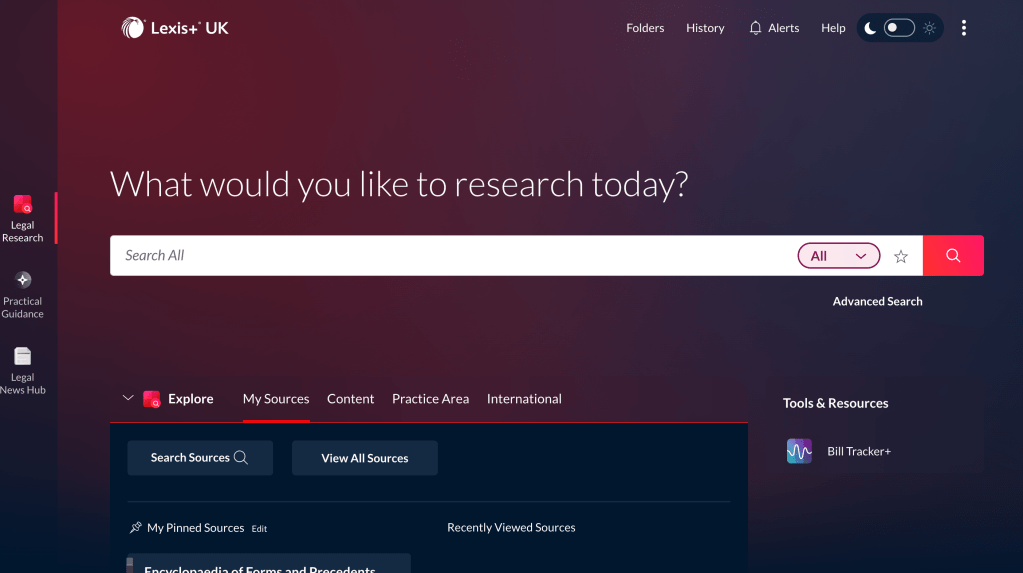
Task: Toggle the dark/light mode switch
Action: (899, 28)
